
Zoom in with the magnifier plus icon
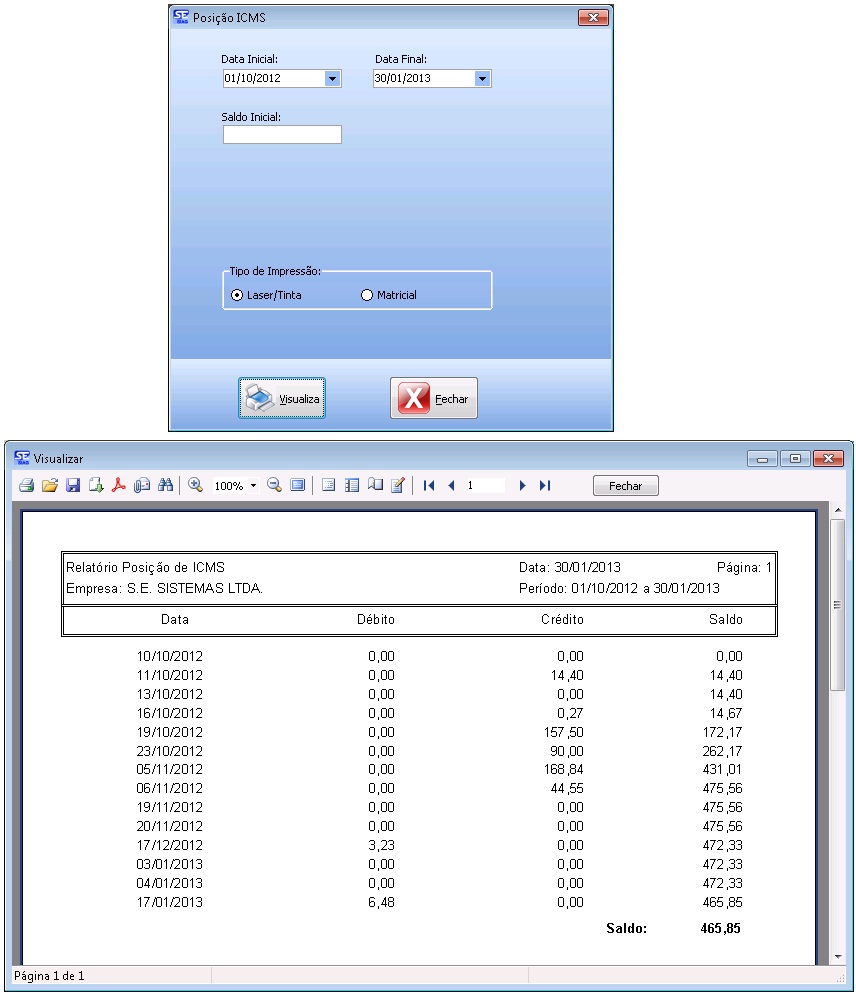pos(196,485)
